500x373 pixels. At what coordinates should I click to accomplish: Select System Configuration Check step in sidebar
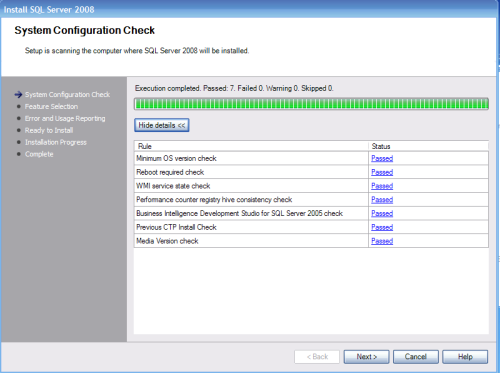pos(67,95)
